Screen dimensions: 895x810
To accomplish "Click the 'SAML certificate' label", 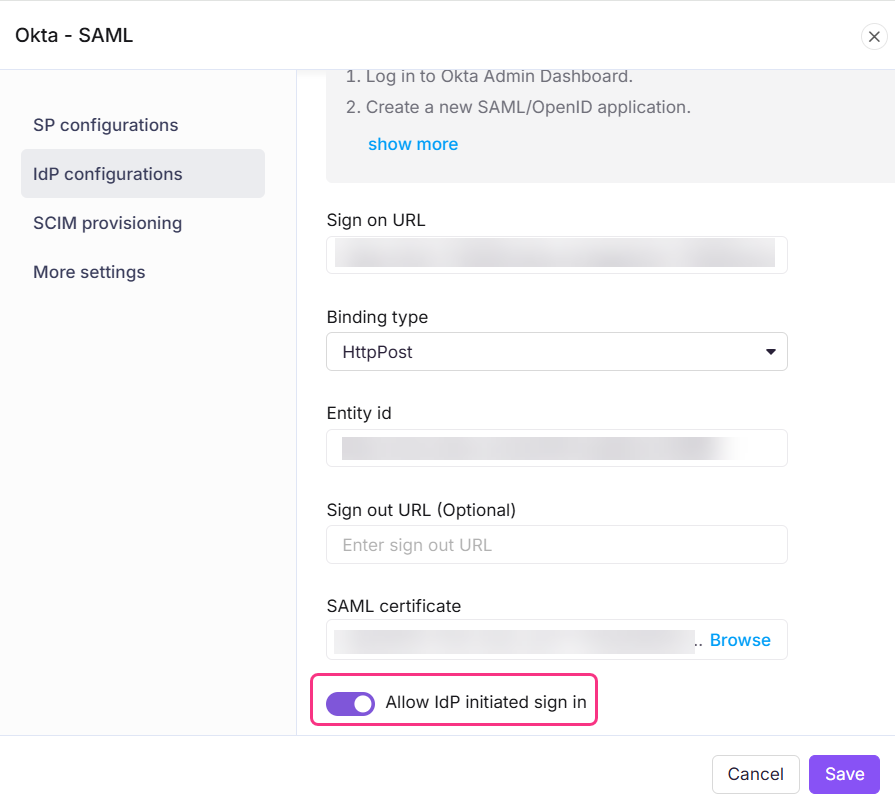I will tap(393, 606).
